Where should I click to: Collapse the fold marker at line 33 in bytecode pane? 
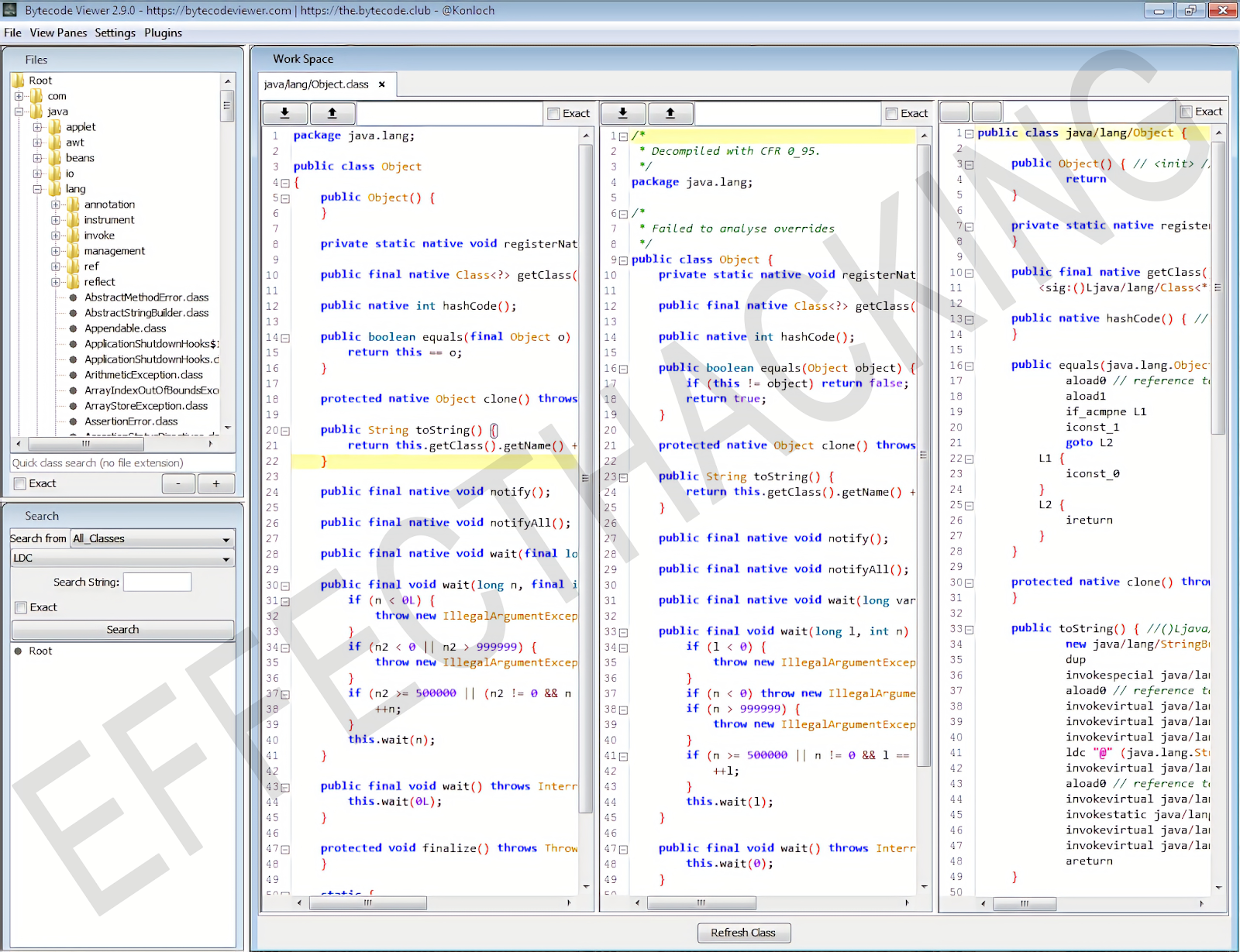tap(969, 630)
